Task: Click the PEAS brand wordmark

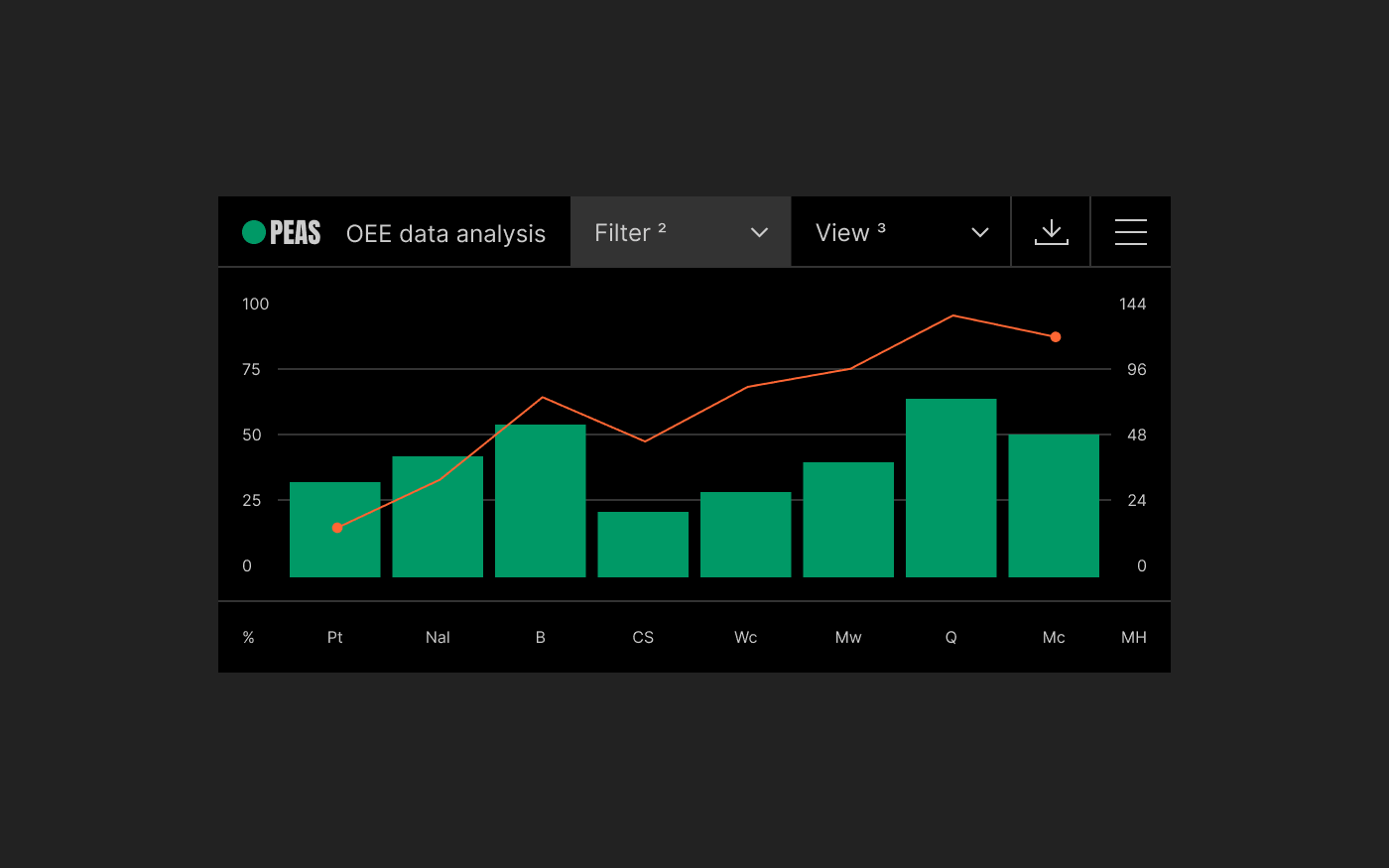Action: tap(296, 232)
